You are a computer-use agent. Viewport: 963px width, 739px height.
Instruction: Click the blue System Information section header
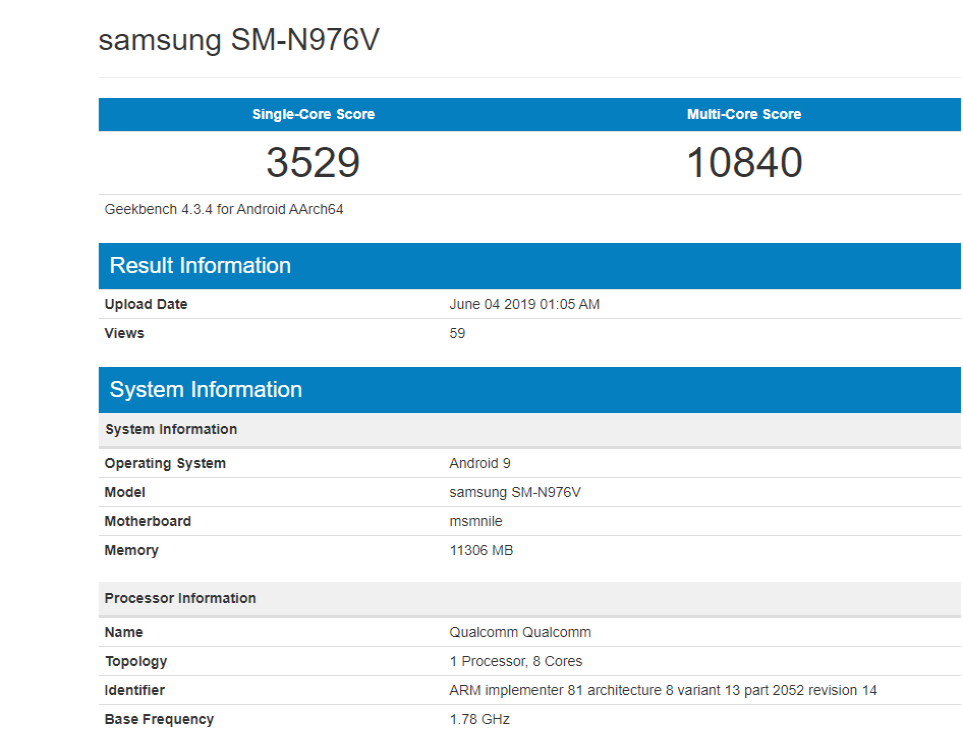pyautogui.click(x=205, y=390)
